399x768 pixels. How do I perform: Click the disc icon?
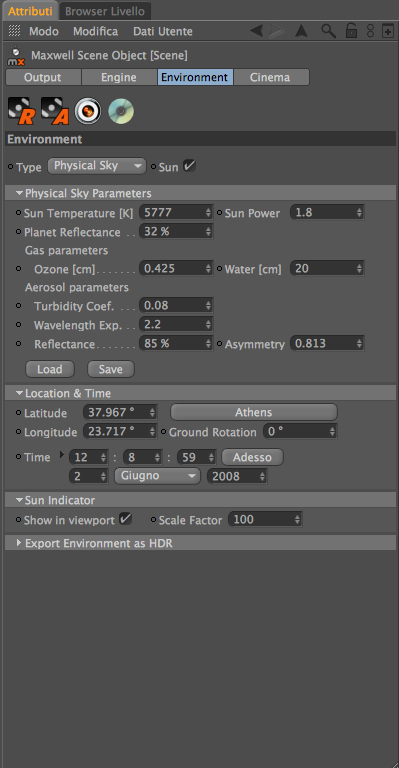[121, 111]
